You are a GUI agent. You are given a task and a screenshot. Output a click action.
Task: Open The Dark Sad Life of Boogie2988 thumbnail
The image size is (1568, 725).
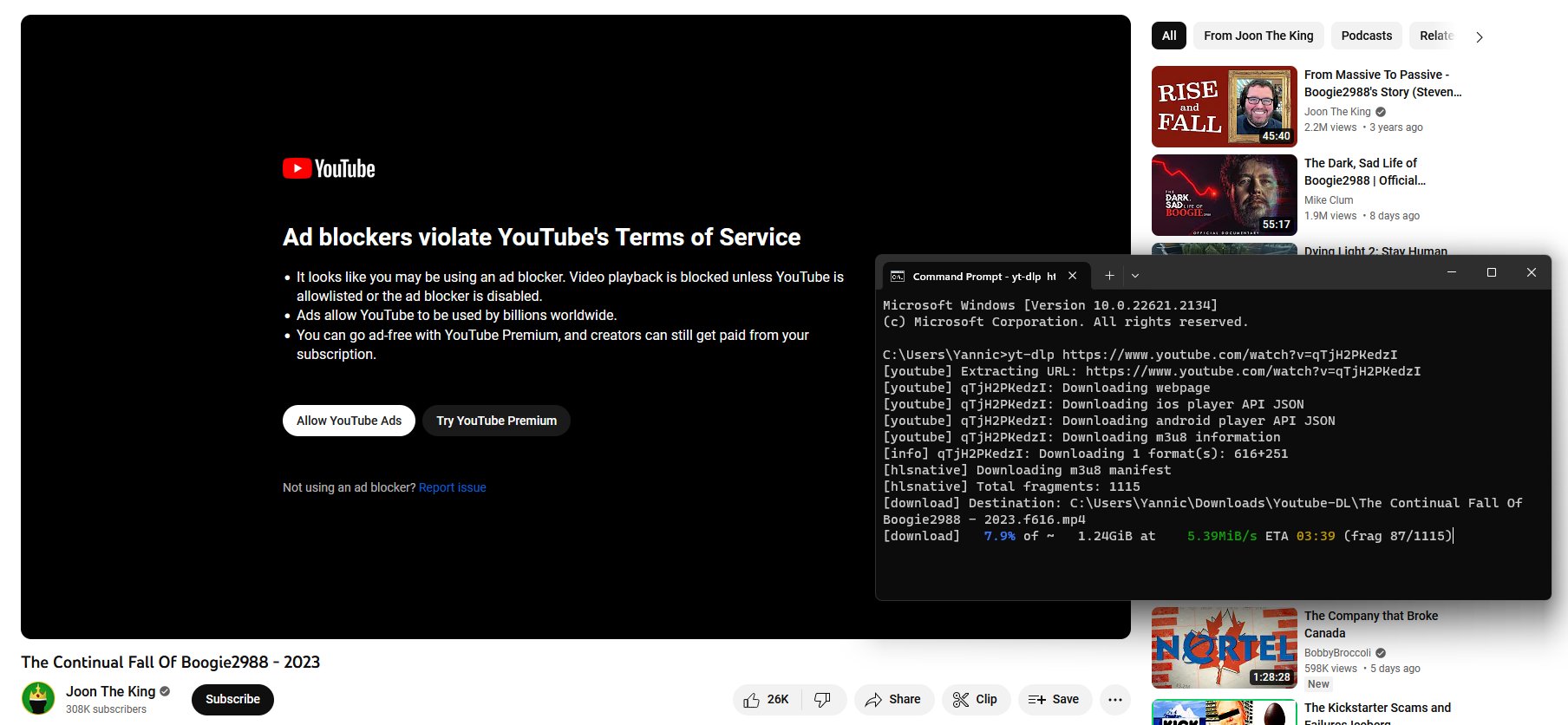click(1225, 195)
